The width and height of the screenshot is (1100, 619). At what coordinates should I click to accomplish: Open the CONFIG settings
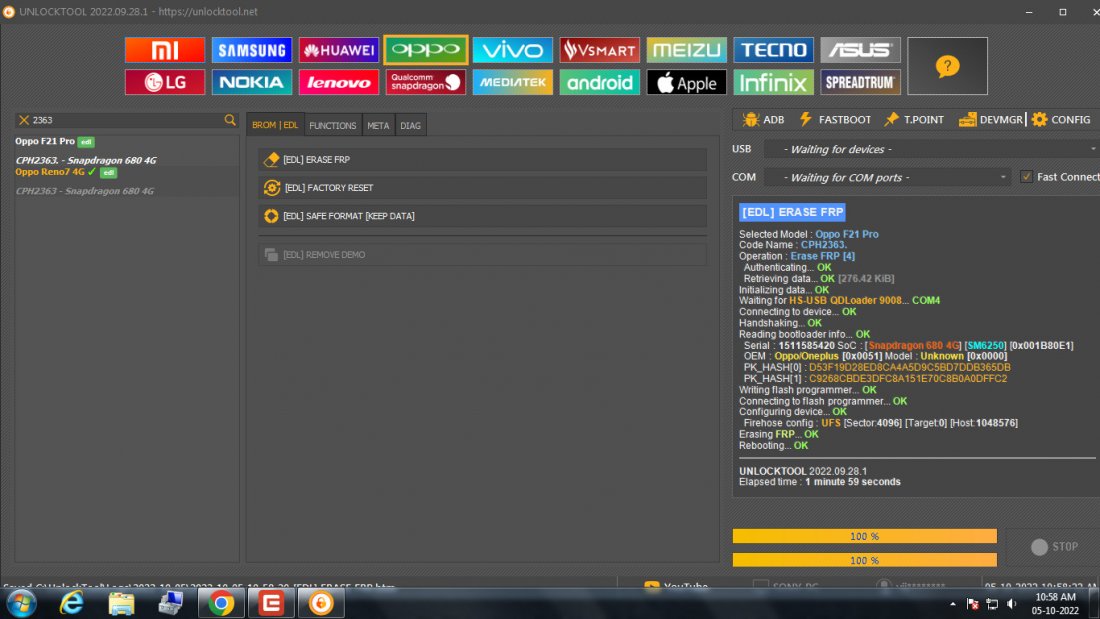tap(1061, 119)
